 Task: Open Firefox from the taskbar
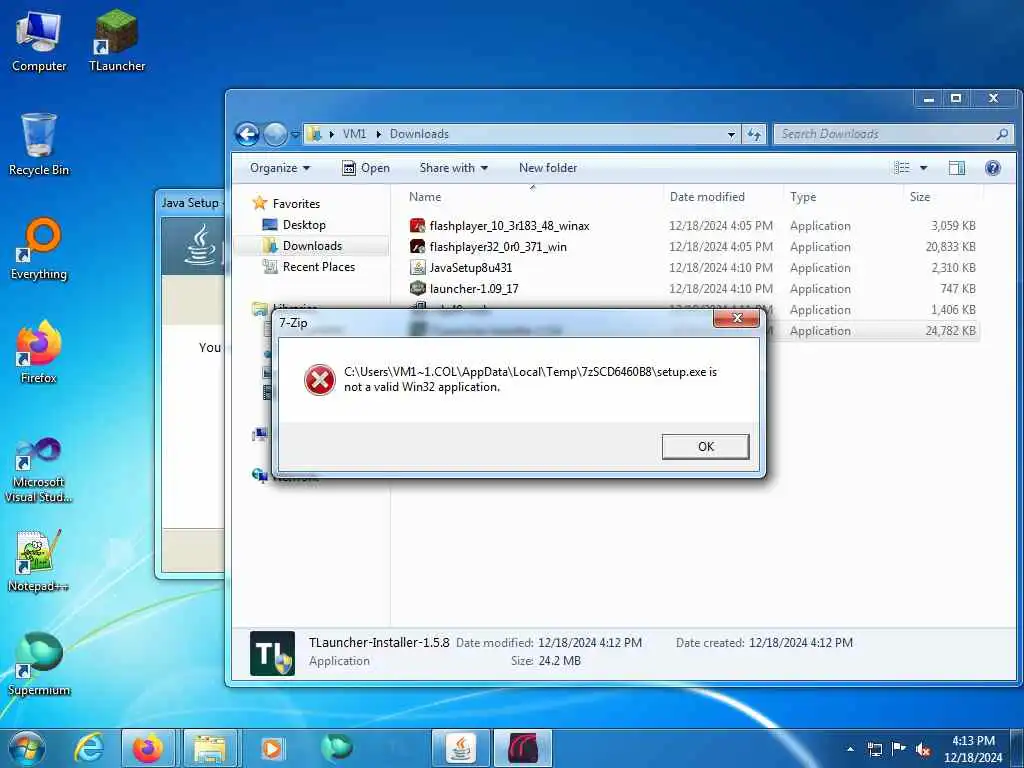tap(148, 748)
